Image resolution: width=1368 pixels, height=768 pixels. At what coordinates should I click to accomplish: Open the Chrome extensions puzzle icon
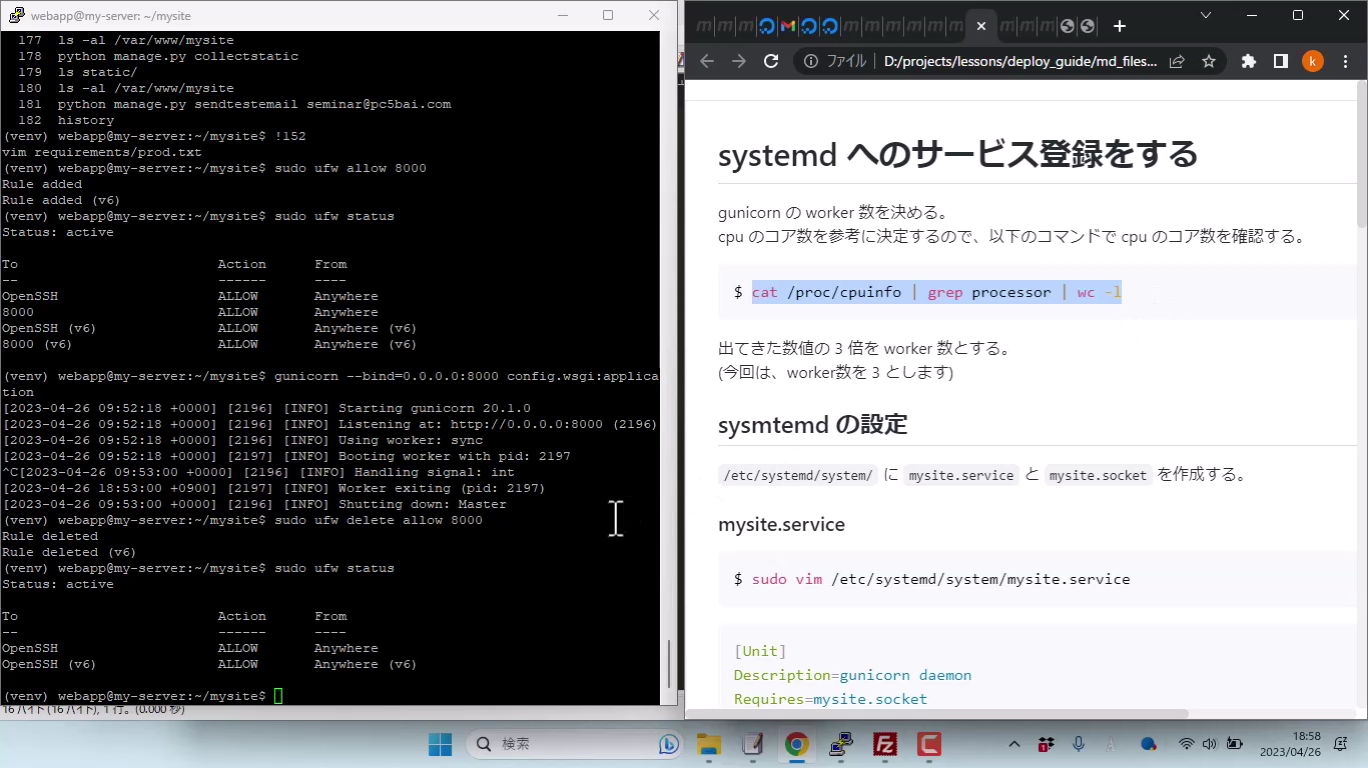pos(1248,61)
